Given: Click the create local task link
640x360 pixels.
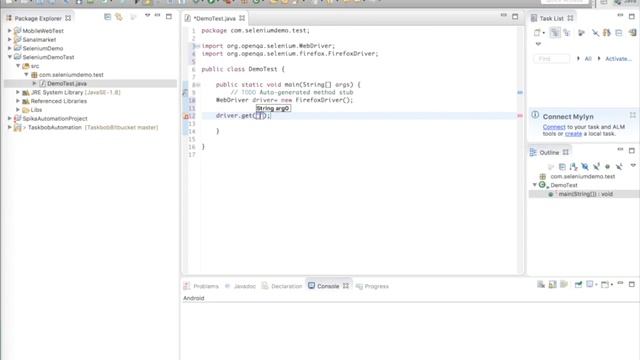Looking at the screenshot, I should [573, 133].
